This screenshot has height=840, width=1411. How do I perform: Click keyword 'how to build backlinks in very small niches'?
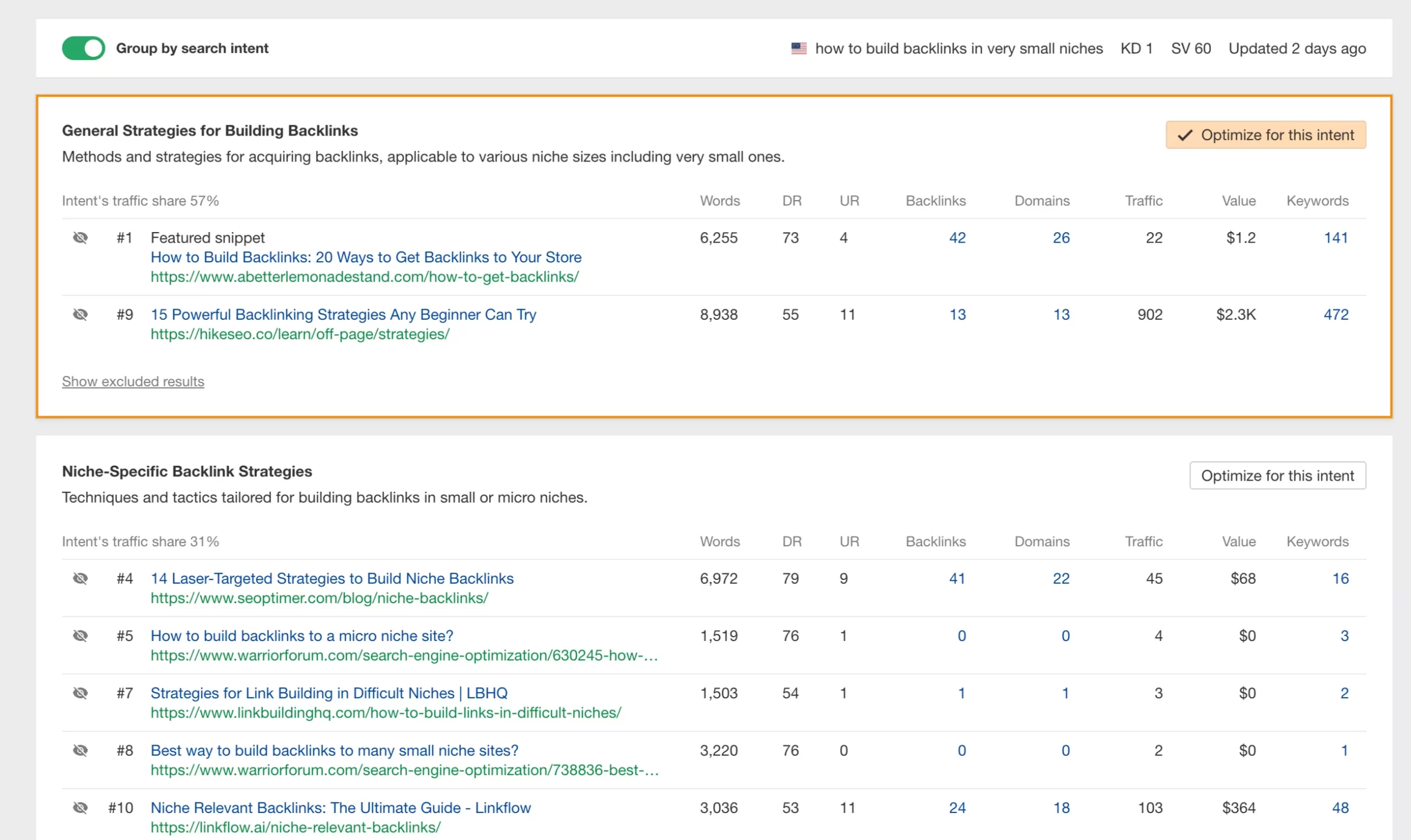click(959, 49)
